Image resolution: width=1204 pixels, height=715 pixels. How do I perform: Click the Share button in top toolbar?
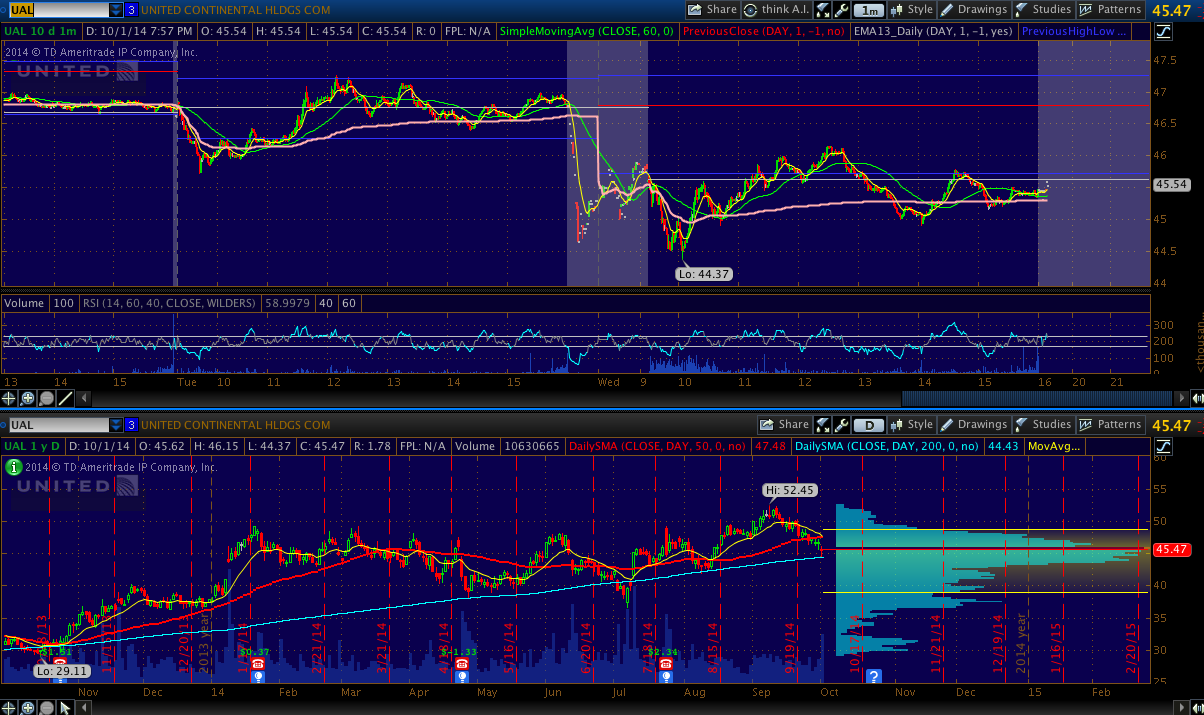pyautogui.click(x=712, y=10)
